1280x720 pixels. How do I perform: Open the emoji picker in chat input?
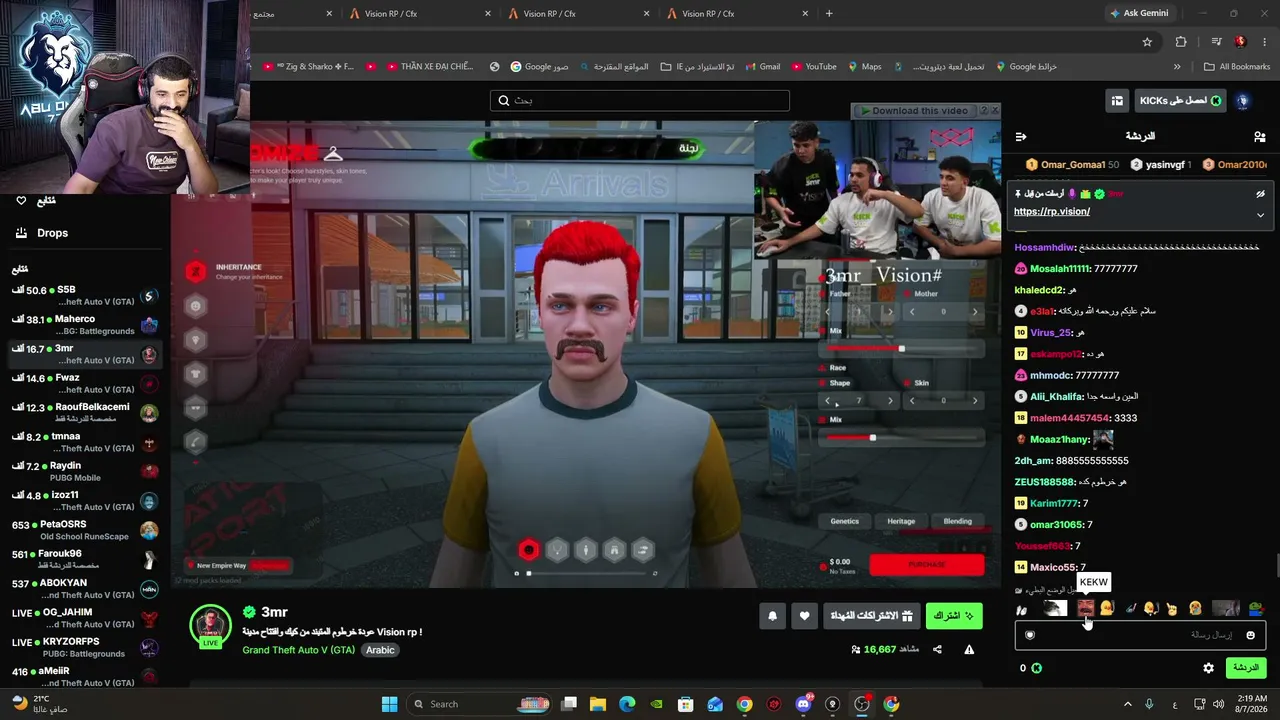[1250, 635]
